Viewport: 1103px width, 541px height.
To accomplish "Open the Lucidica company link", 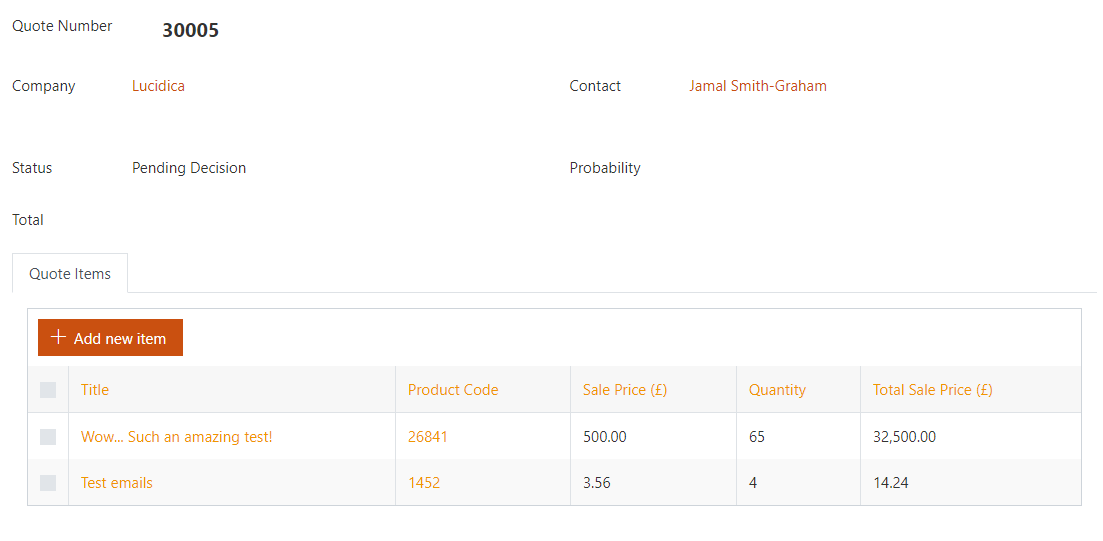I will point(158,86).
